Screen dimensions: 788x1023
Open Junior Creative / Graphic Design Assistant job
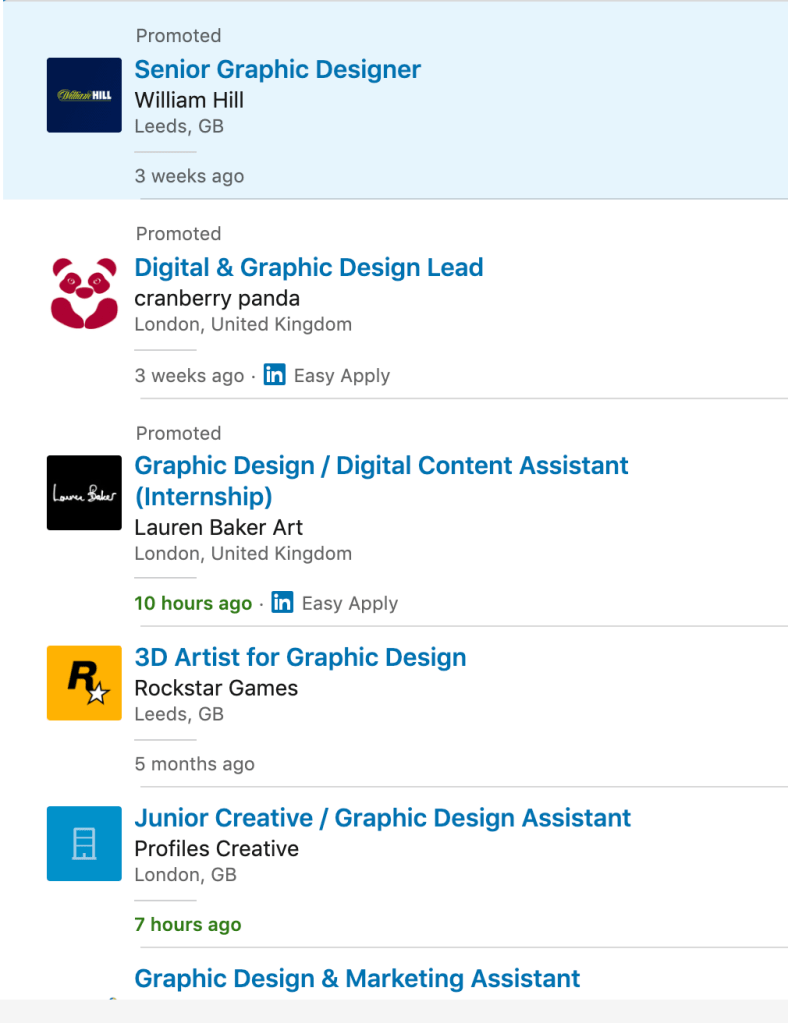coord(382,818)
